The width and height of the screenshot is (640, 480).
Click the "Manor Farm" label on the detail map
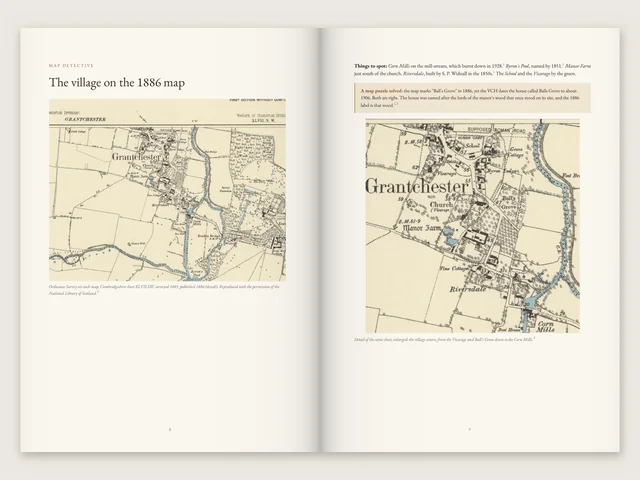[x=422, y=229]
